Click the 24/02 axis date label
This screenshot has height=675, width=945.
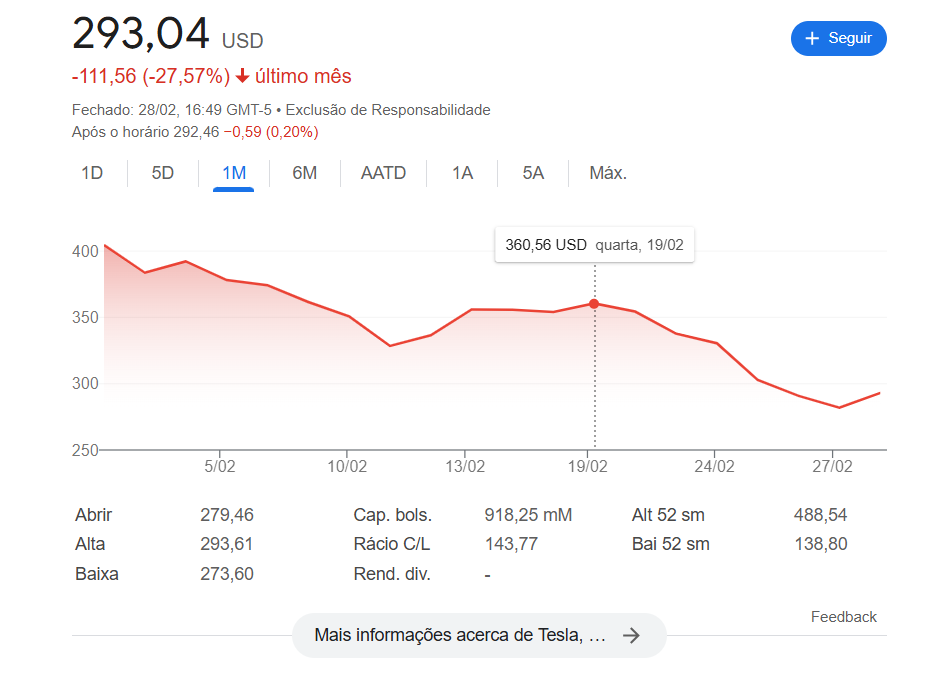714,466
